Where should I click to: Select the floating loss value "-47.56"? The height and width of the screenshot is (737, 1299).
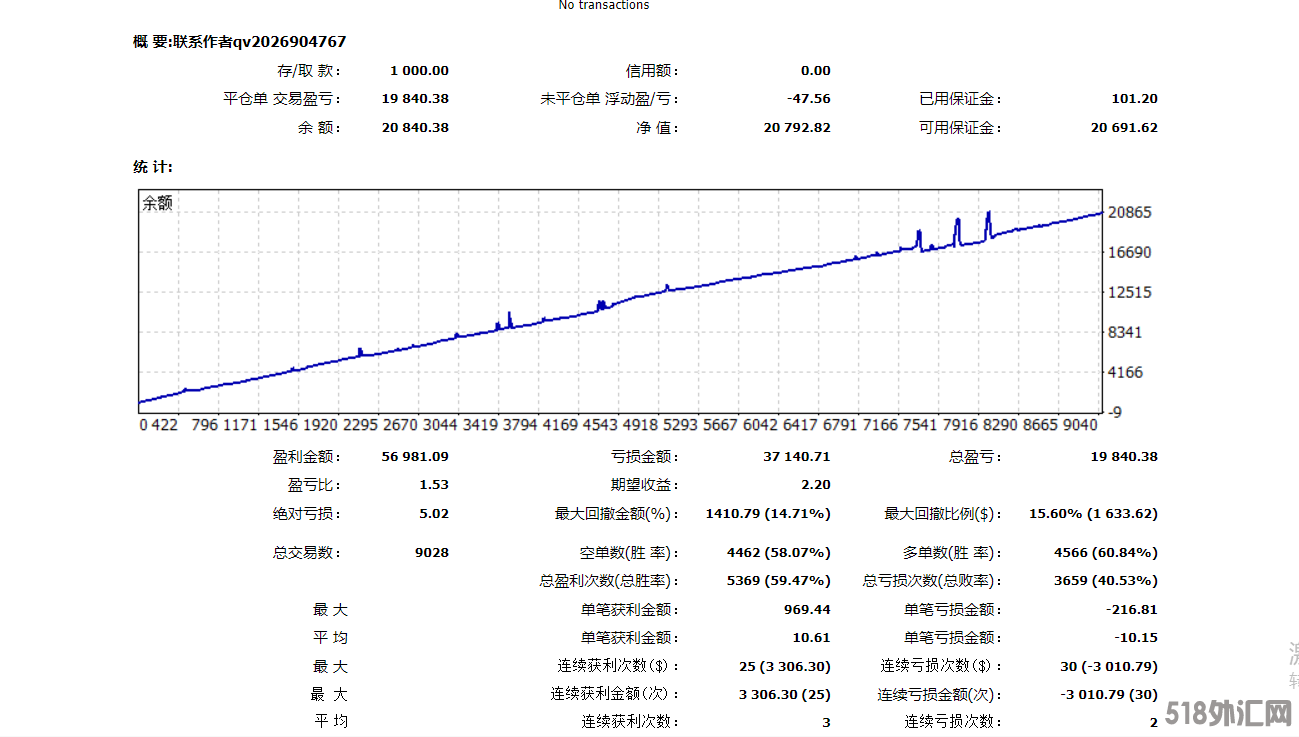(808, 99)
